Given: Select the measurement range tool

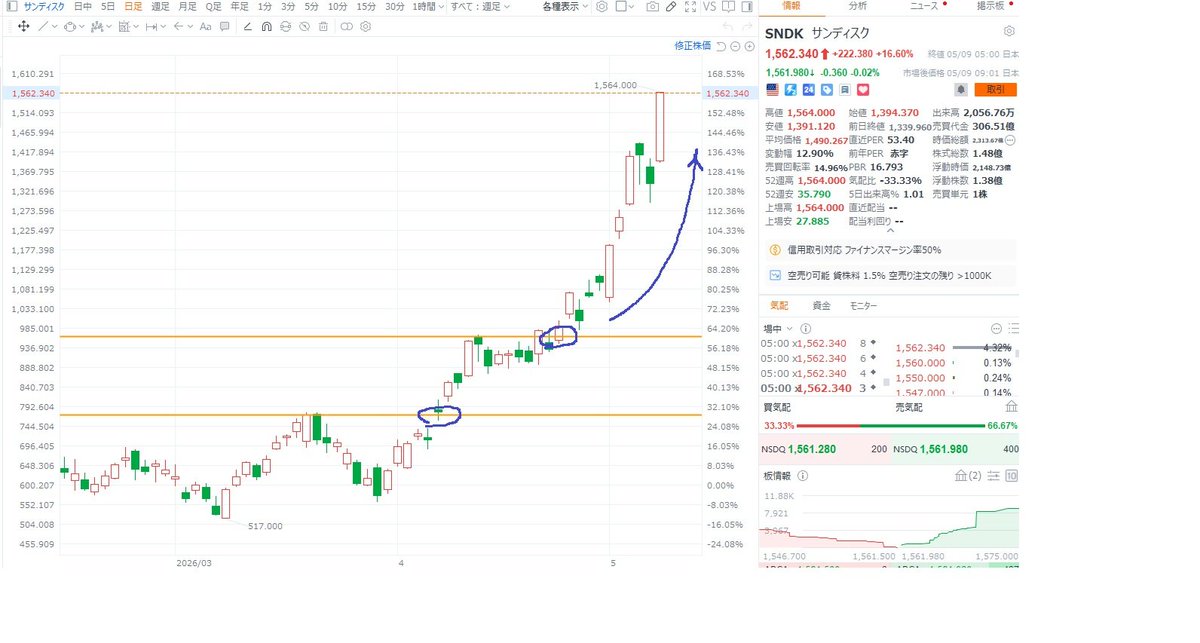Looking at the screenshot, I should [152, 26].
